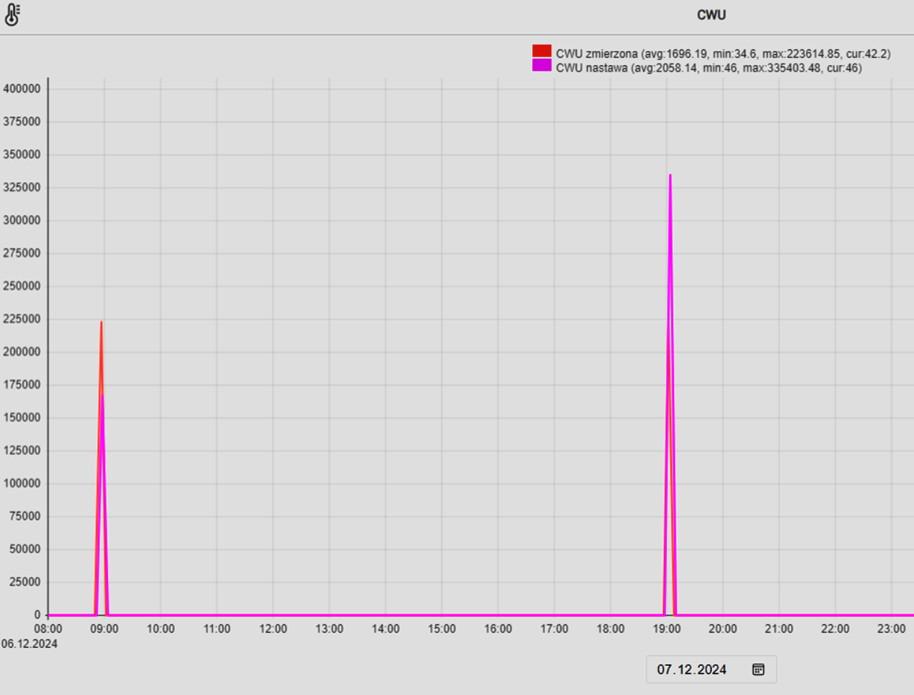Click the magenta CWU nastawa legend swatch
The height and width of the screenshot is (695, 914).
[541, 66]
